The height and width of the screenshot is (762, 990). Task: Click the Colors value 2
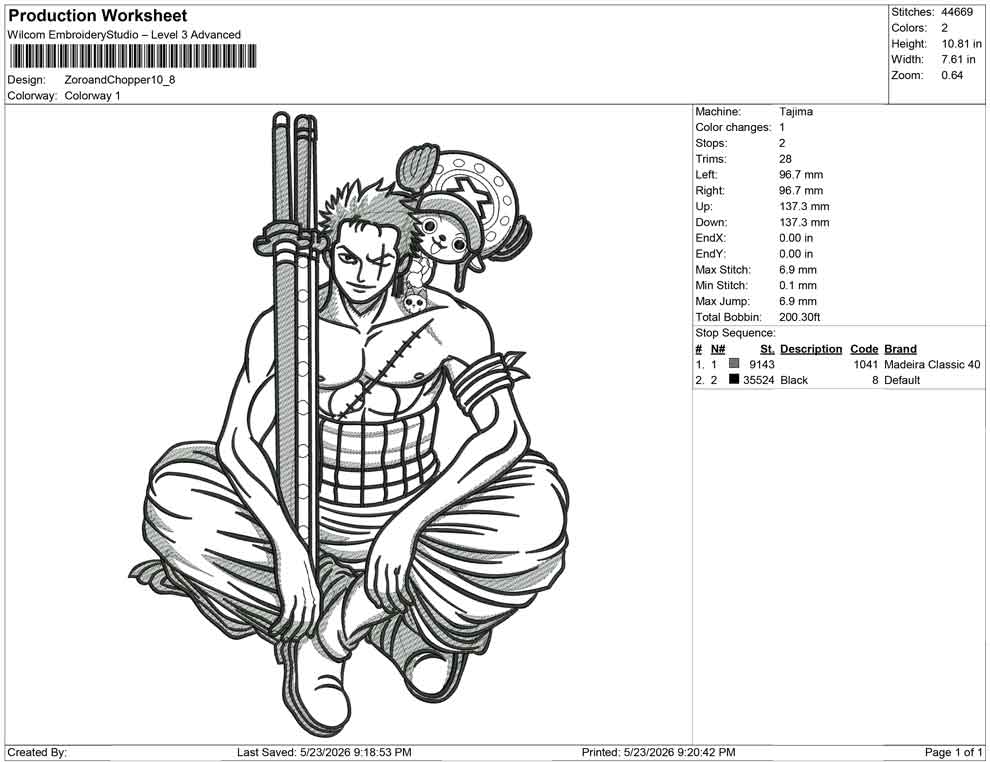(x=945, y=28)
